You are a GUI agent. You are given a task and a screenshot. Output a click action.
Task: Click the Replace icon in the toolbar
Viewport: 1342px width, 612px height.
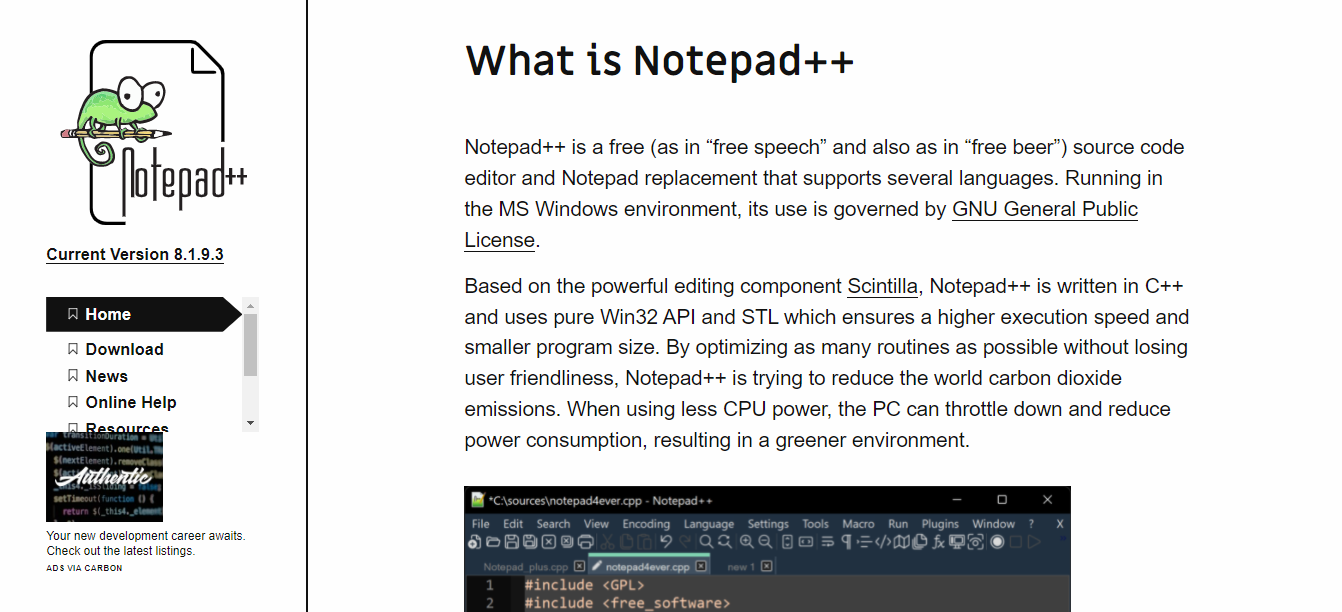point(724,542)
